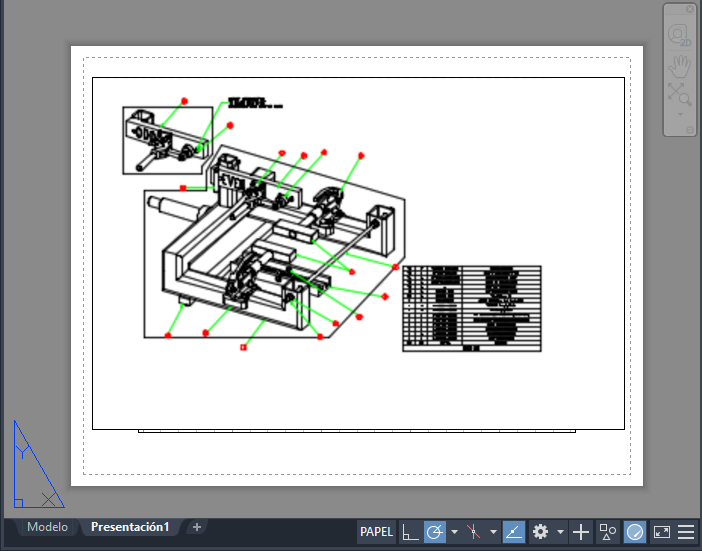Click the workspace switching gear icon
This screenshot has height=551, width=702.
(540, 532)
